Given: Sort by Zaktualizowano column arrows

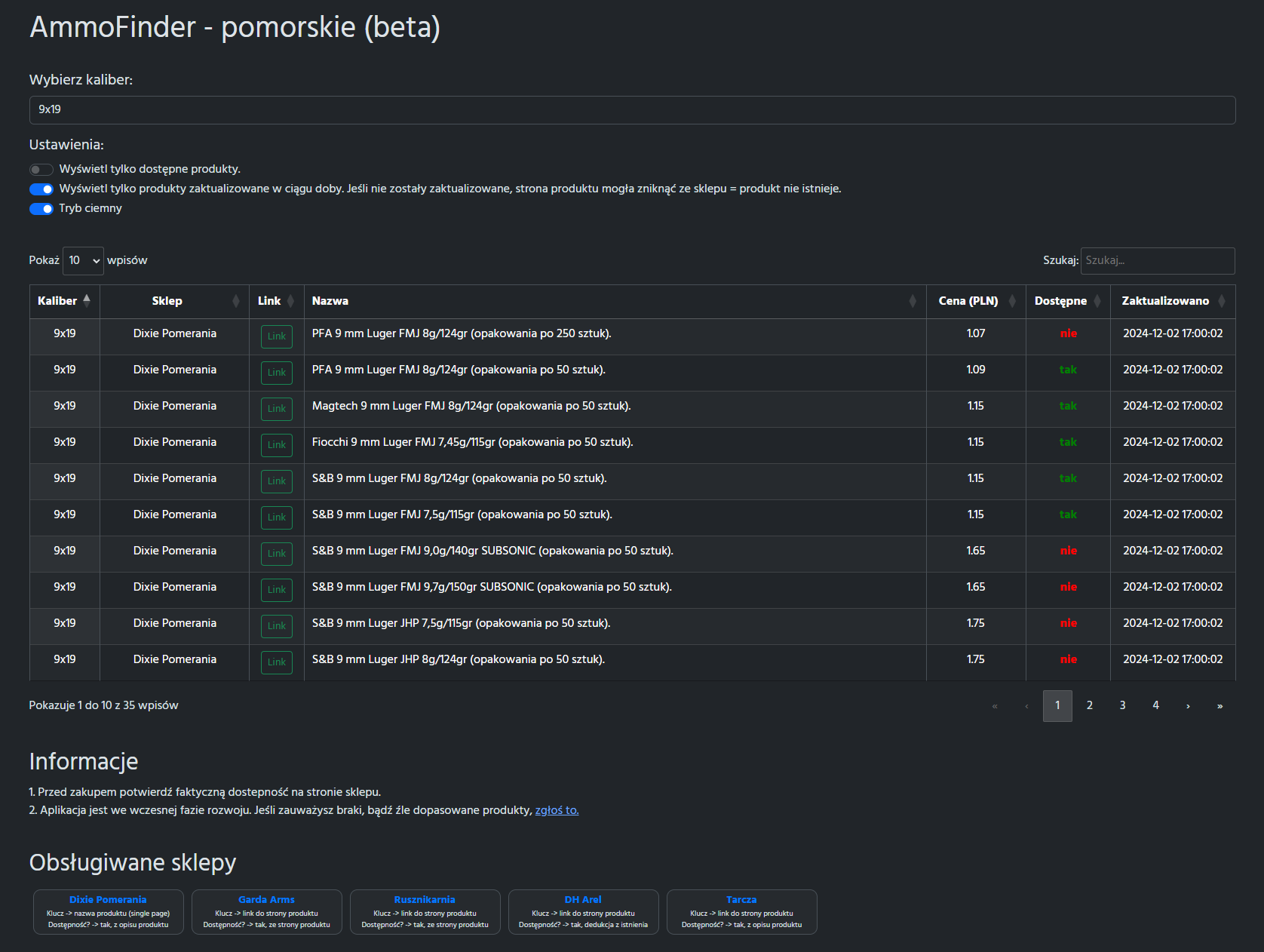Looking at the screenshot, I should (x=1222, y=301).
